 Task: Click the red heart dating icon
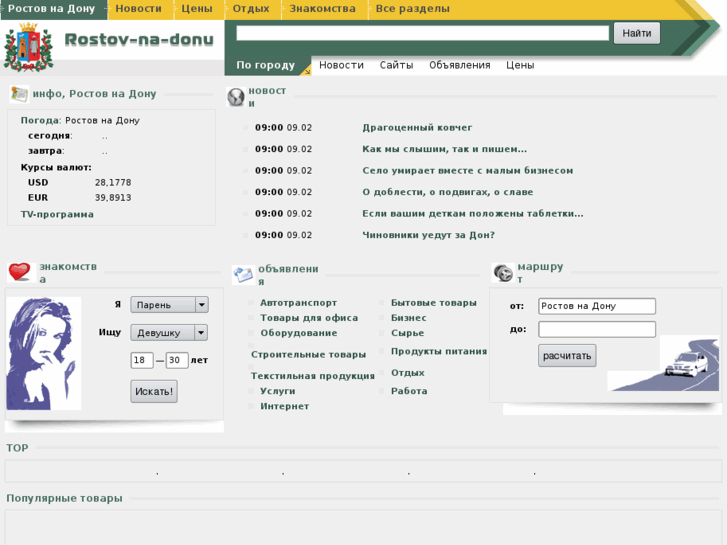(20, 272)
